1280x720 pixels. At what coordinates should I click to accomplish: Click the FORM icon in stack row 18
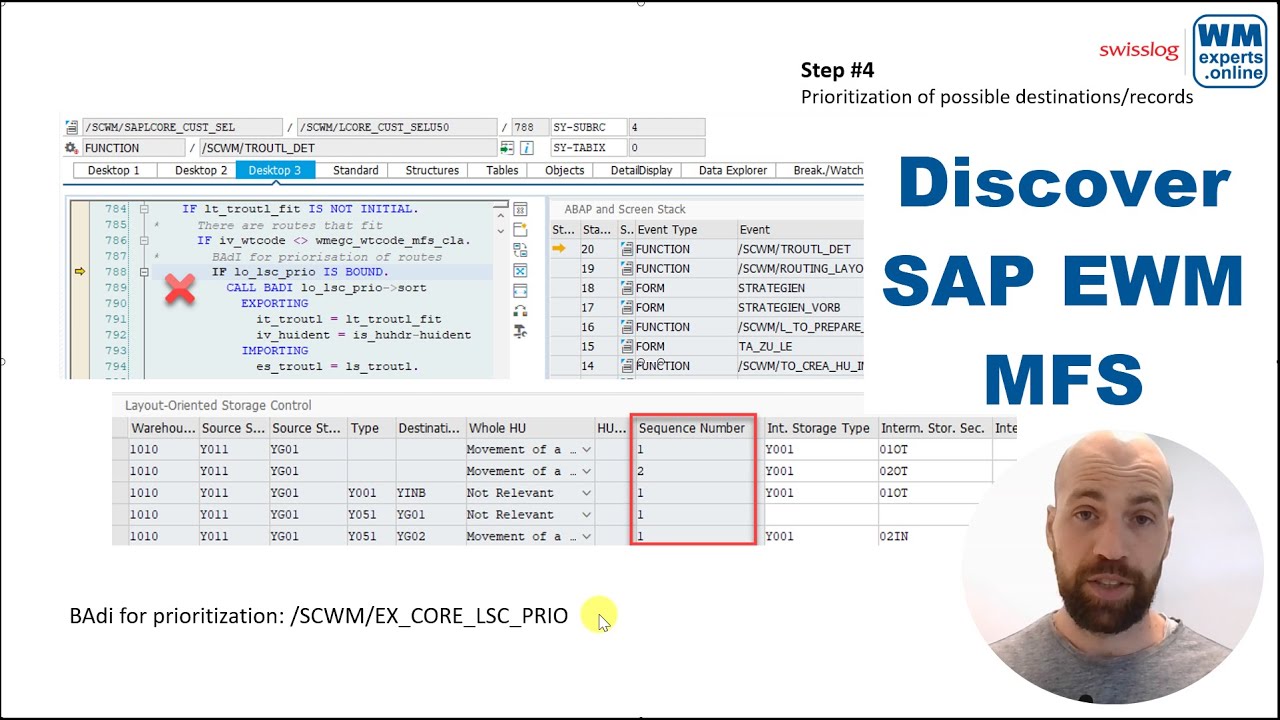click(626, 288)
